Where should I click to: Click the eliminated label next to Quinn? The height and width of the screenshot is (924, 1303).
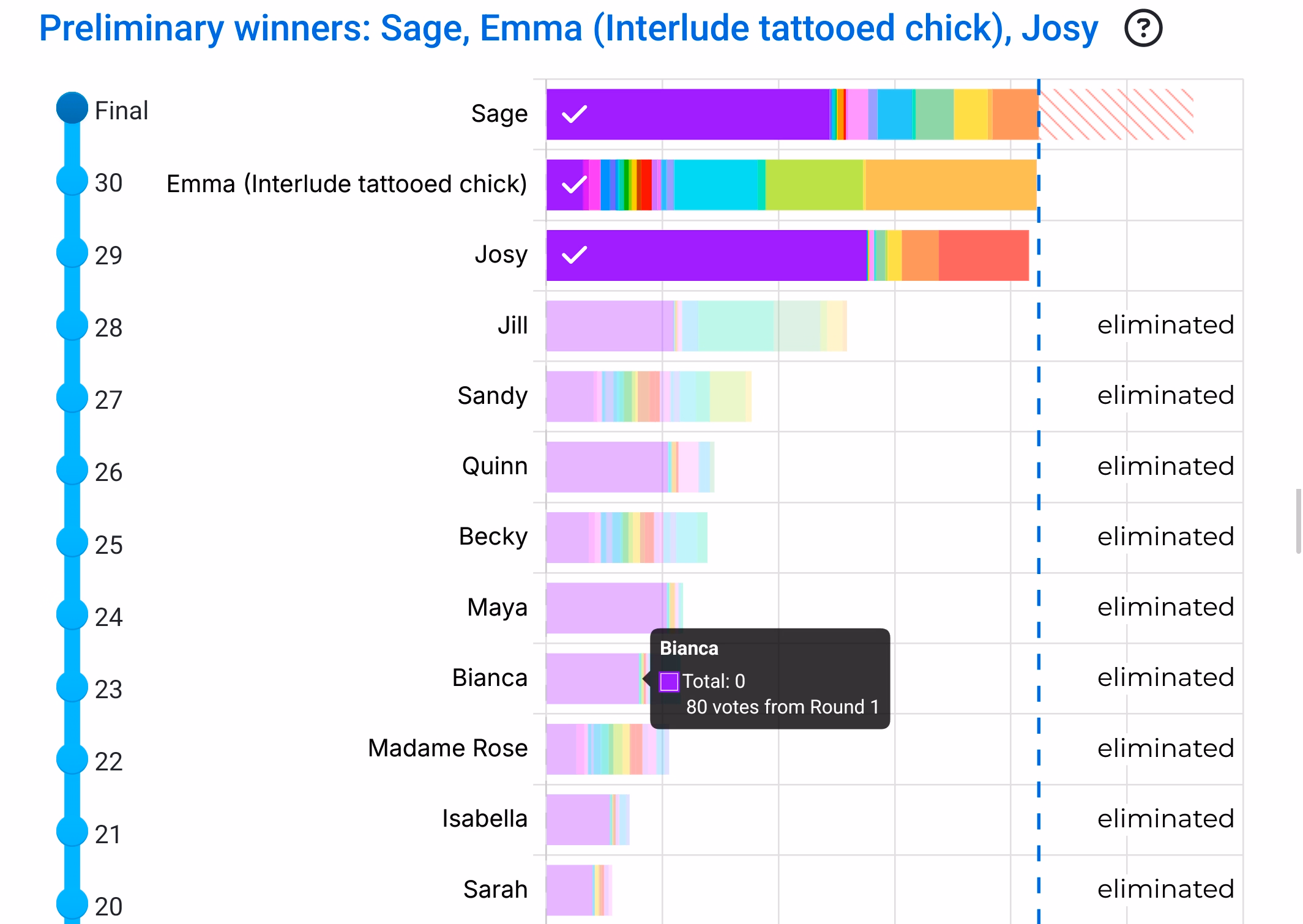pyautogui.click(x=1165, y=466)
